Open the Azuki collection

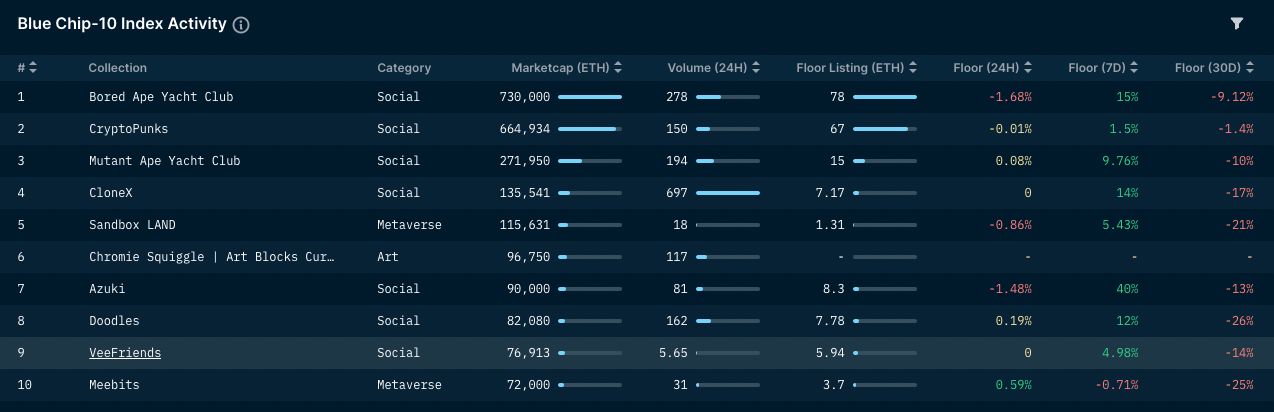tap(107, 289)
